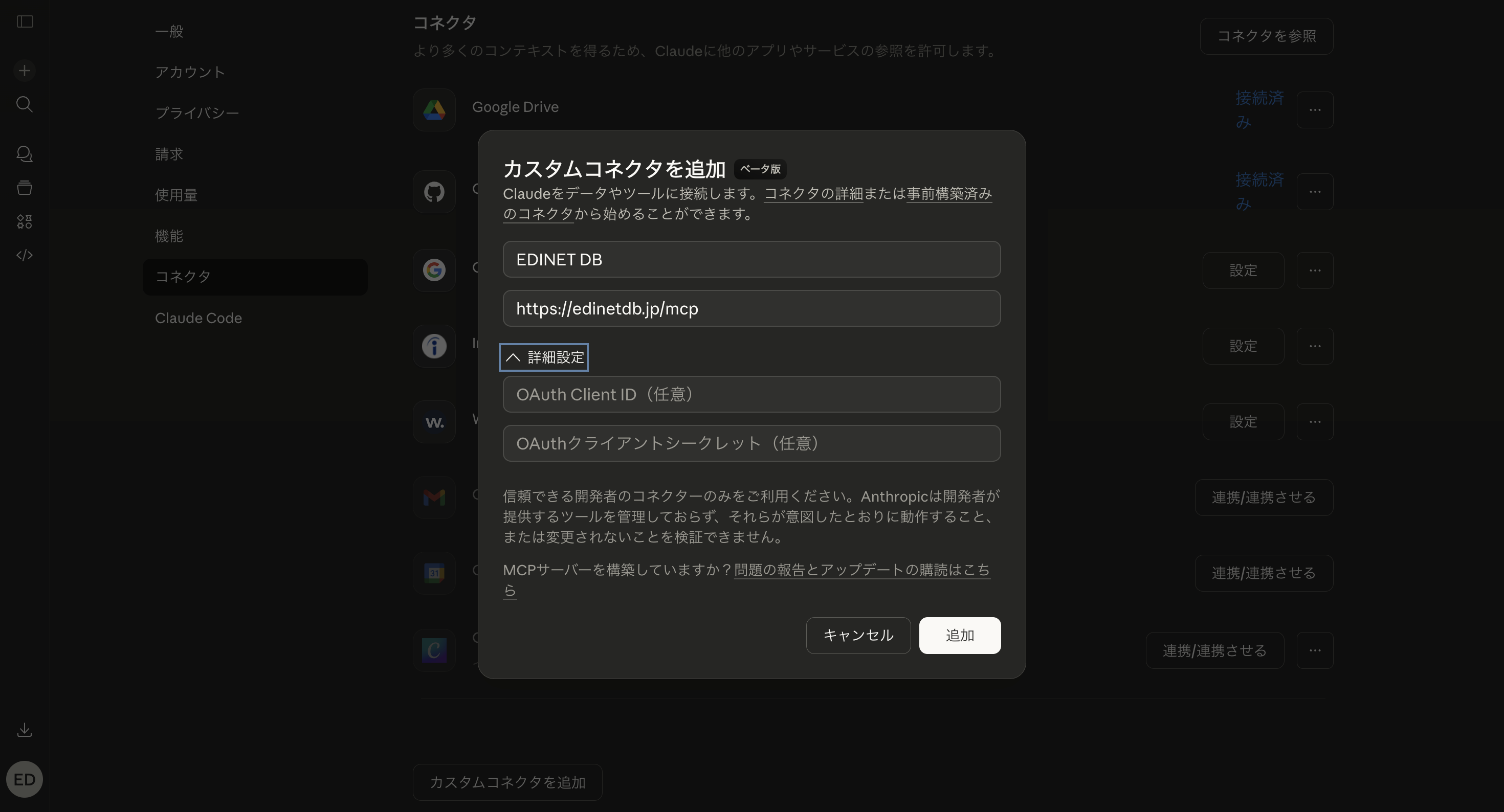Click the code (</>) sidebar icon

point(24,255)
